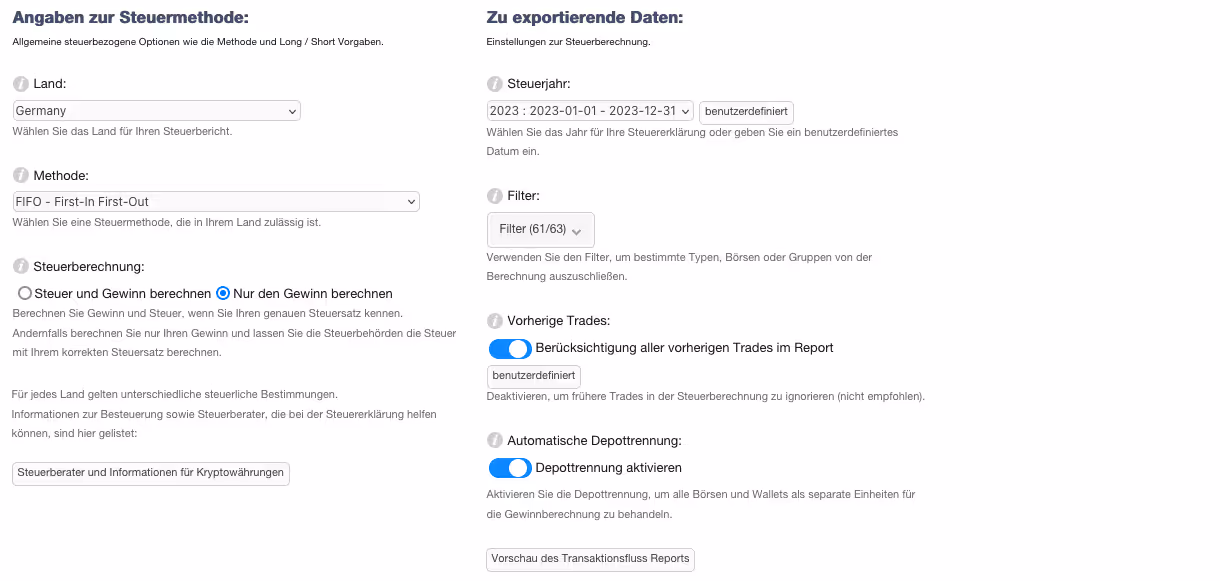Open Steuerberater und Informationen für Kryptowährungen
Screen dimensions: 1220x581
click(x=150, y=474)
